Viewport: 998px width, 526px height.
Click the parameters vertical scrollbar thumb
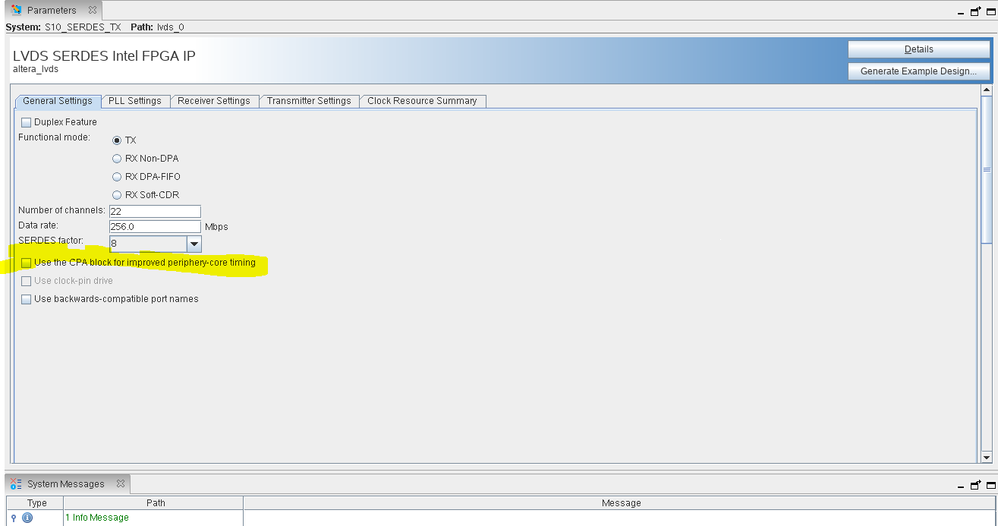tap(987, 169)
